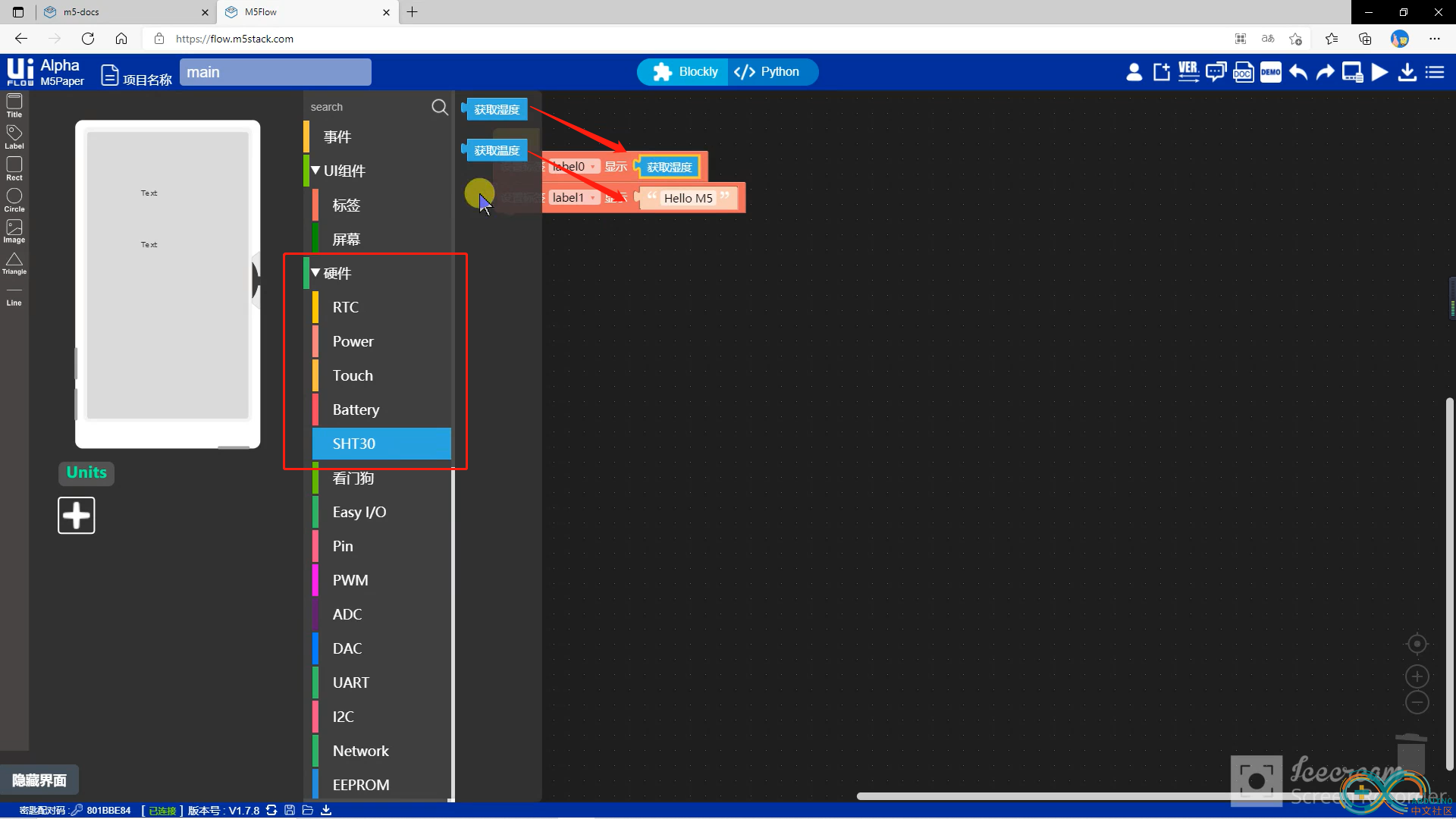Open the hamburger list menu
The image size is (1456, 819).
tap(1435, 72)
